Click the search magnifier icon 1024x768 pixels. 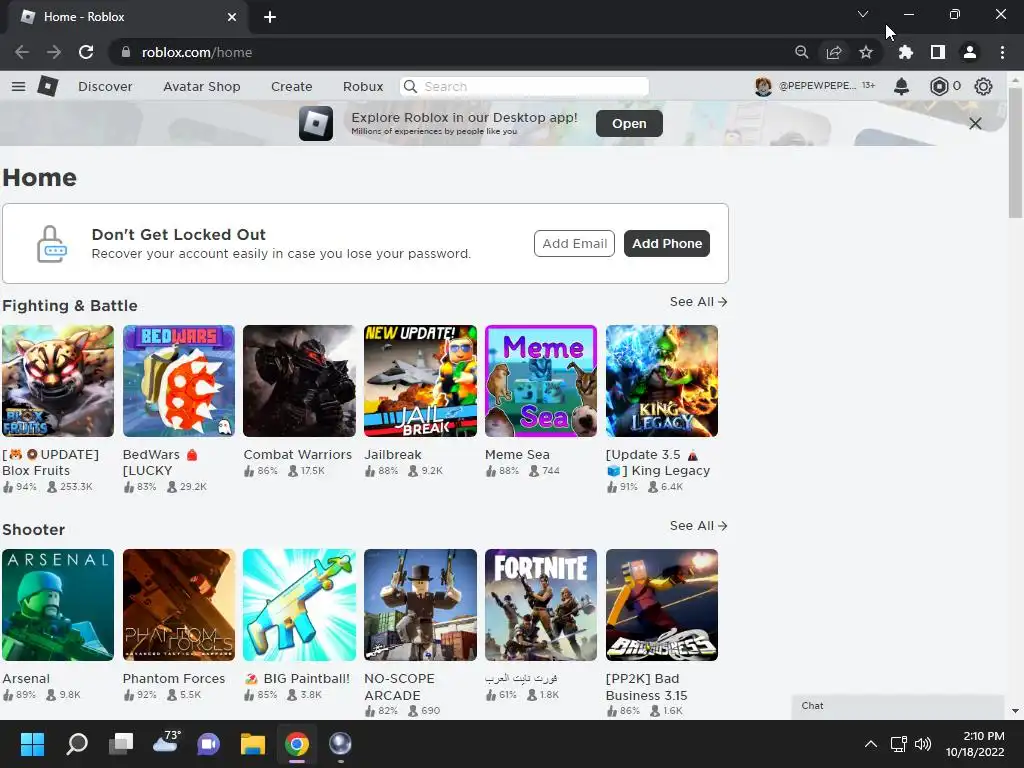point(410,86)
